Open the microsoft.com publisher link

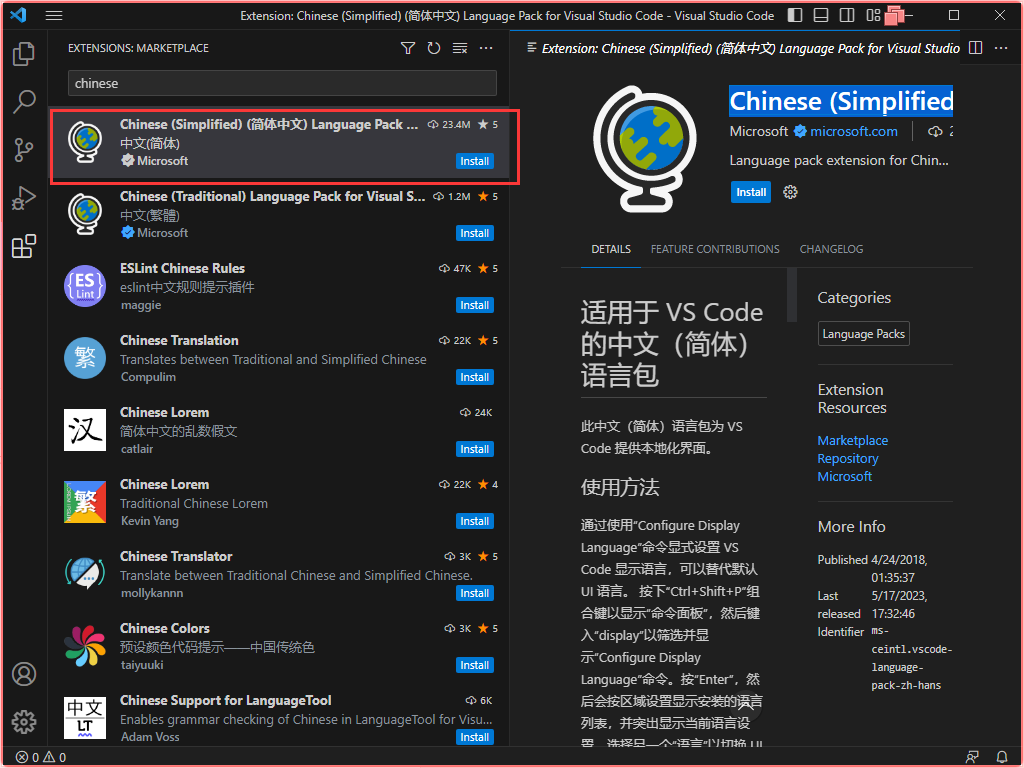[x=854, y=131]
